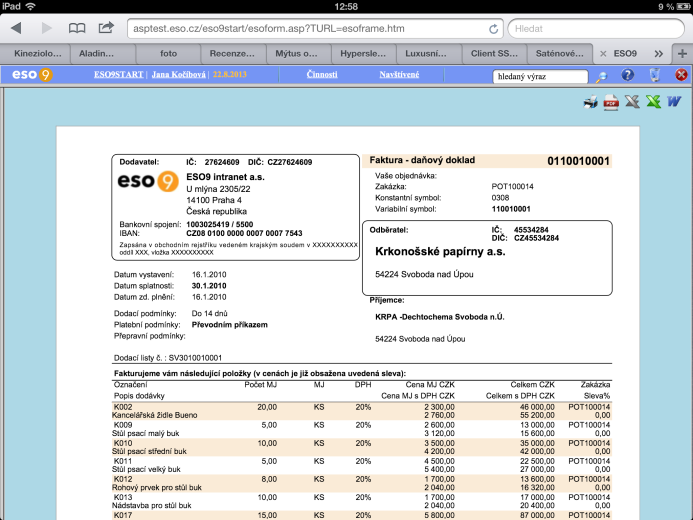Click the address bar URL field
693x520 pixels.
[316, 29]
